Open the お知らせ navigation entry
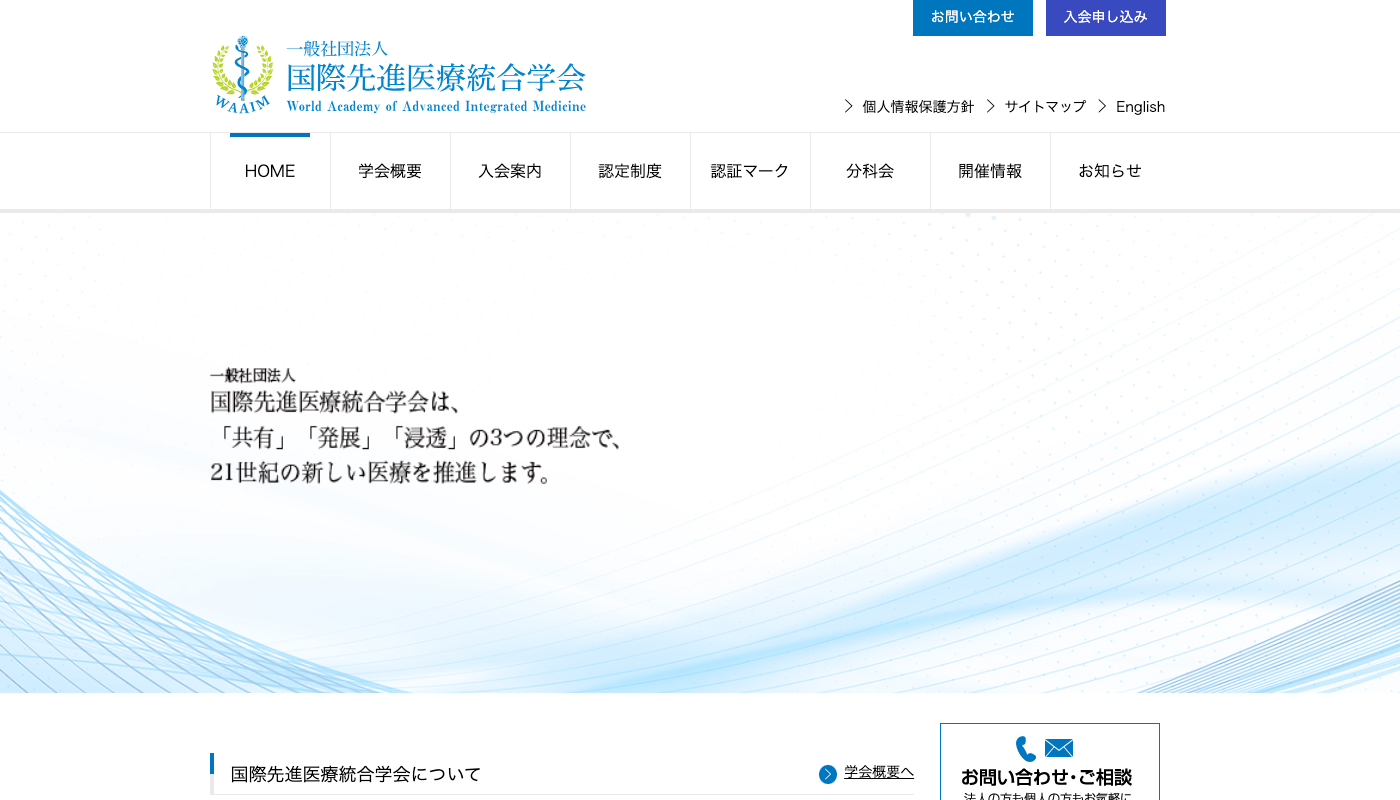This screenshot has height=800, width=1400. tap(1110, 170)
